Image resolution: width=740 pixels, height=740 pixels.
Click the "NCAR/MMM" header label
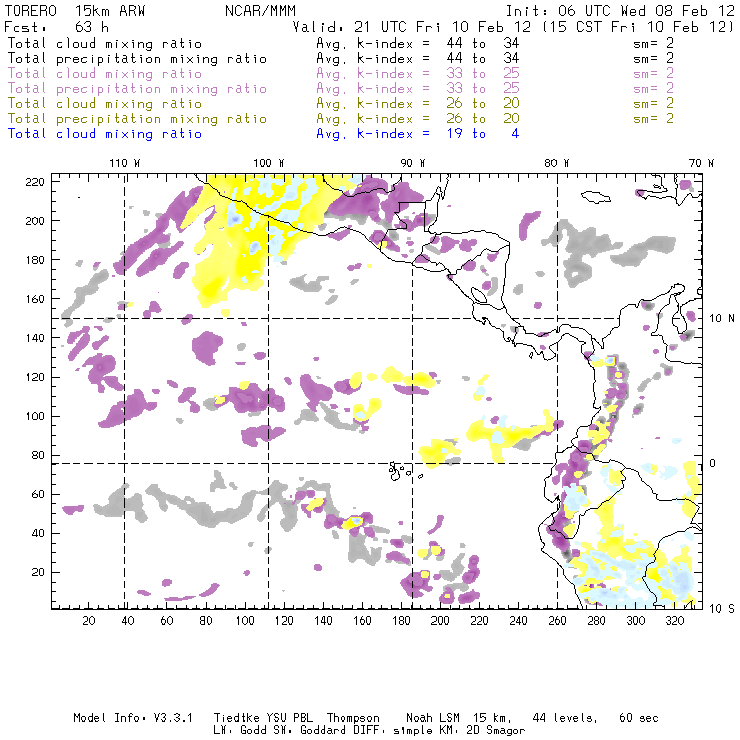[x=261, y=11]
